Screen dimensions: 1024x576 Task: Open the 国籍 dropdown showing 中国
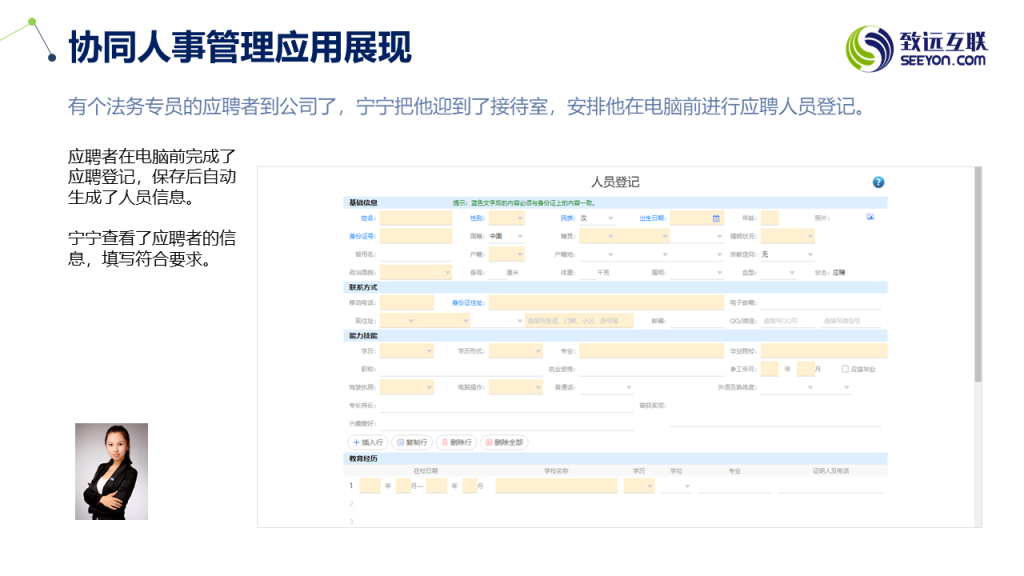click(506, 236)
